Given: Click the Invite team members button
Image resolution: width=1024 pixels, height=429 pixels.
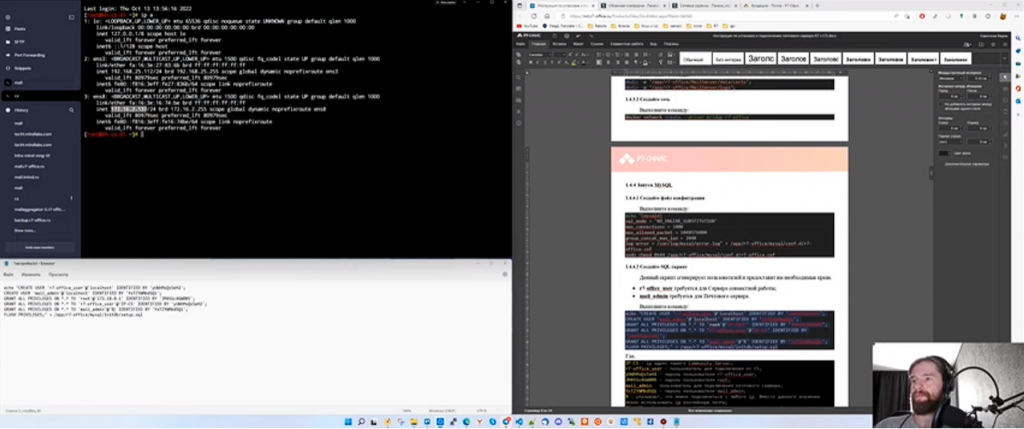Looking at the screenshot, I should coord(40,247).
